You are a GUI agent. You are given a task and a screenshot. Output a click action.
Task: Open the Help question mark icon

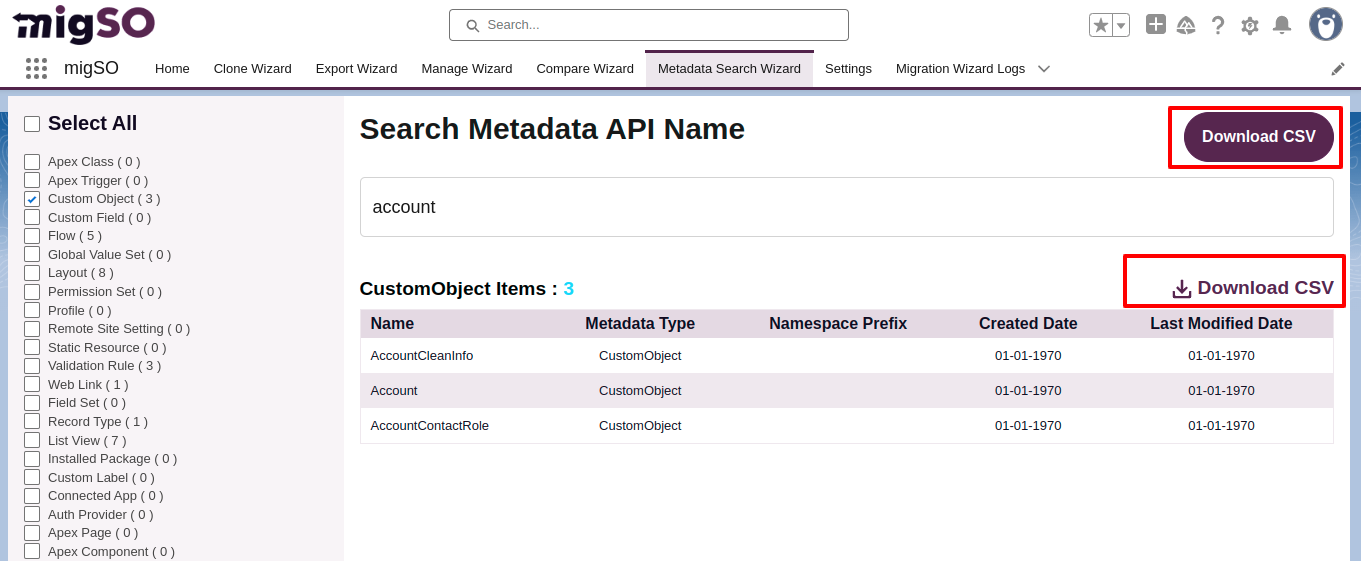click(x=1218, y=25)
